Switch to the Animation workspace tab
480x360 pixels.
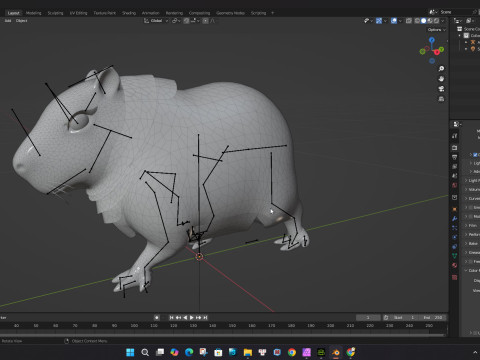click(x=151, y=13)
